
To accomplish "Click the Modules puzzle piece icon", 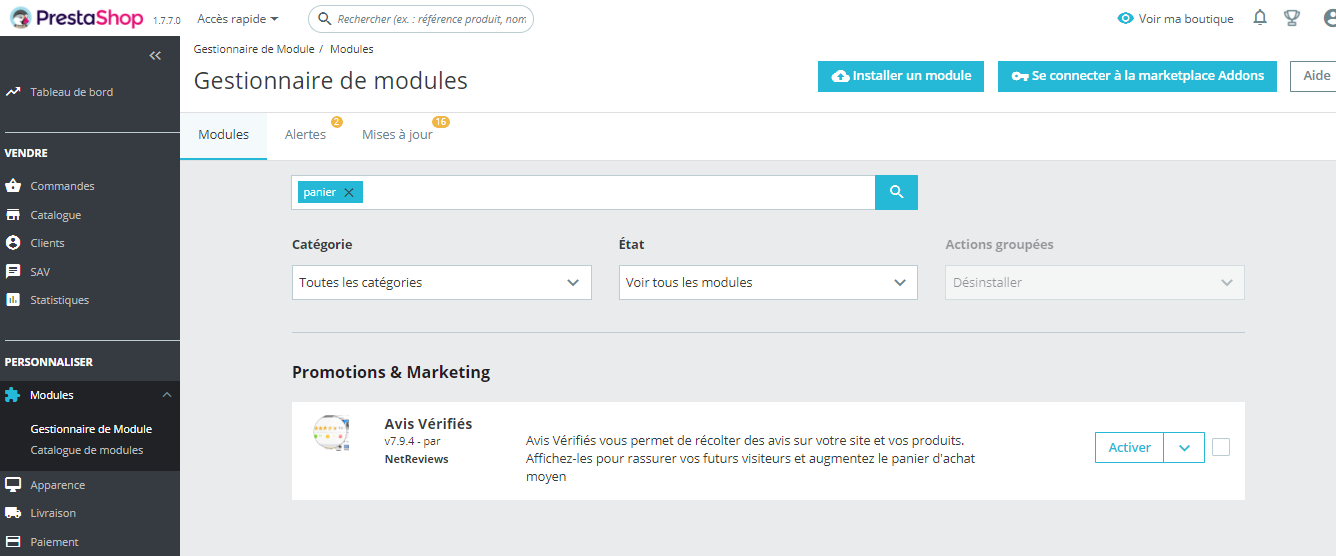I will click(13, 395).
